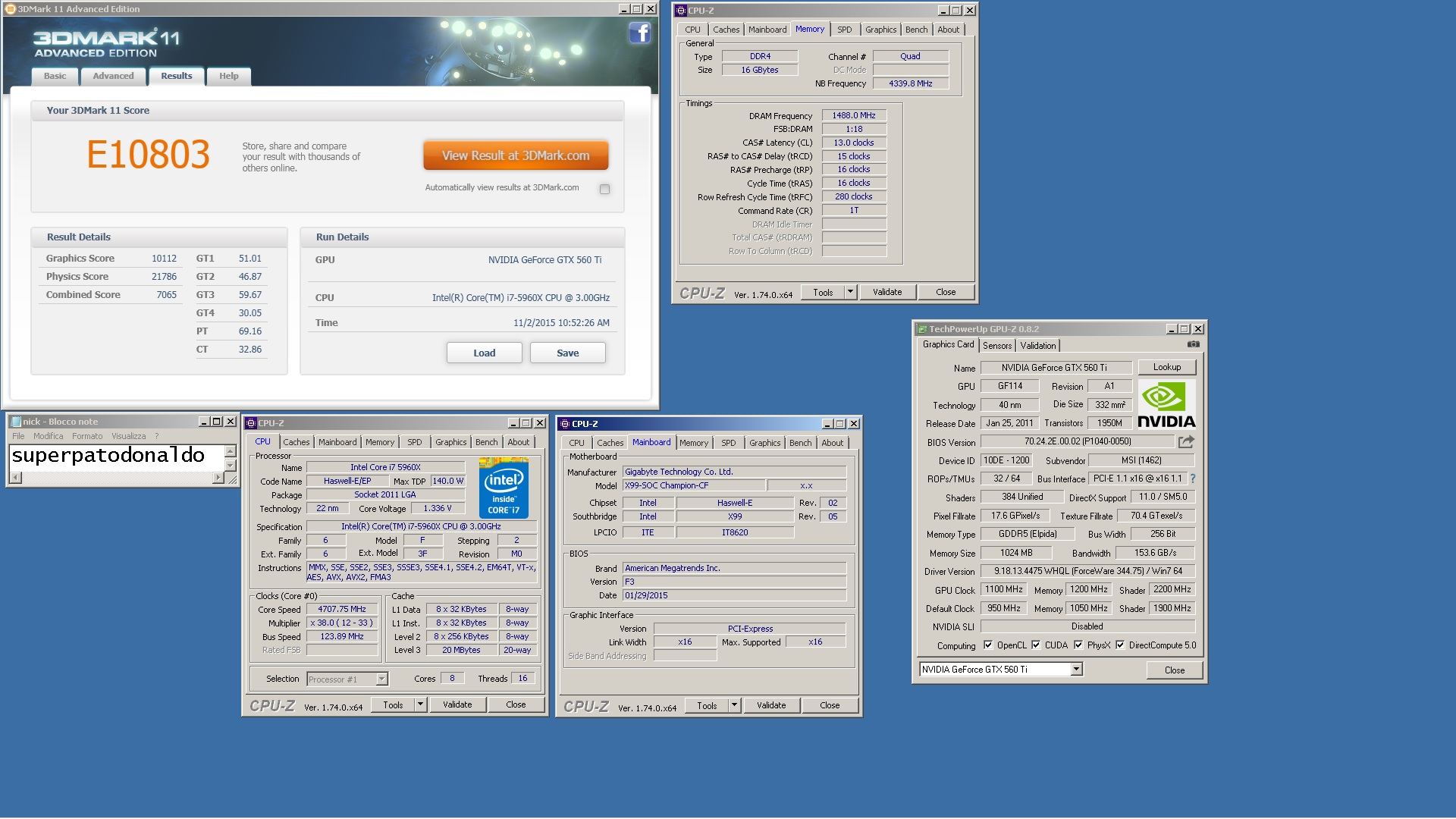This screenshot has height=819, width=1456.
Task: Toggle the PhysX checkbox in GPU-Z
Action: tap(1078, 645)
